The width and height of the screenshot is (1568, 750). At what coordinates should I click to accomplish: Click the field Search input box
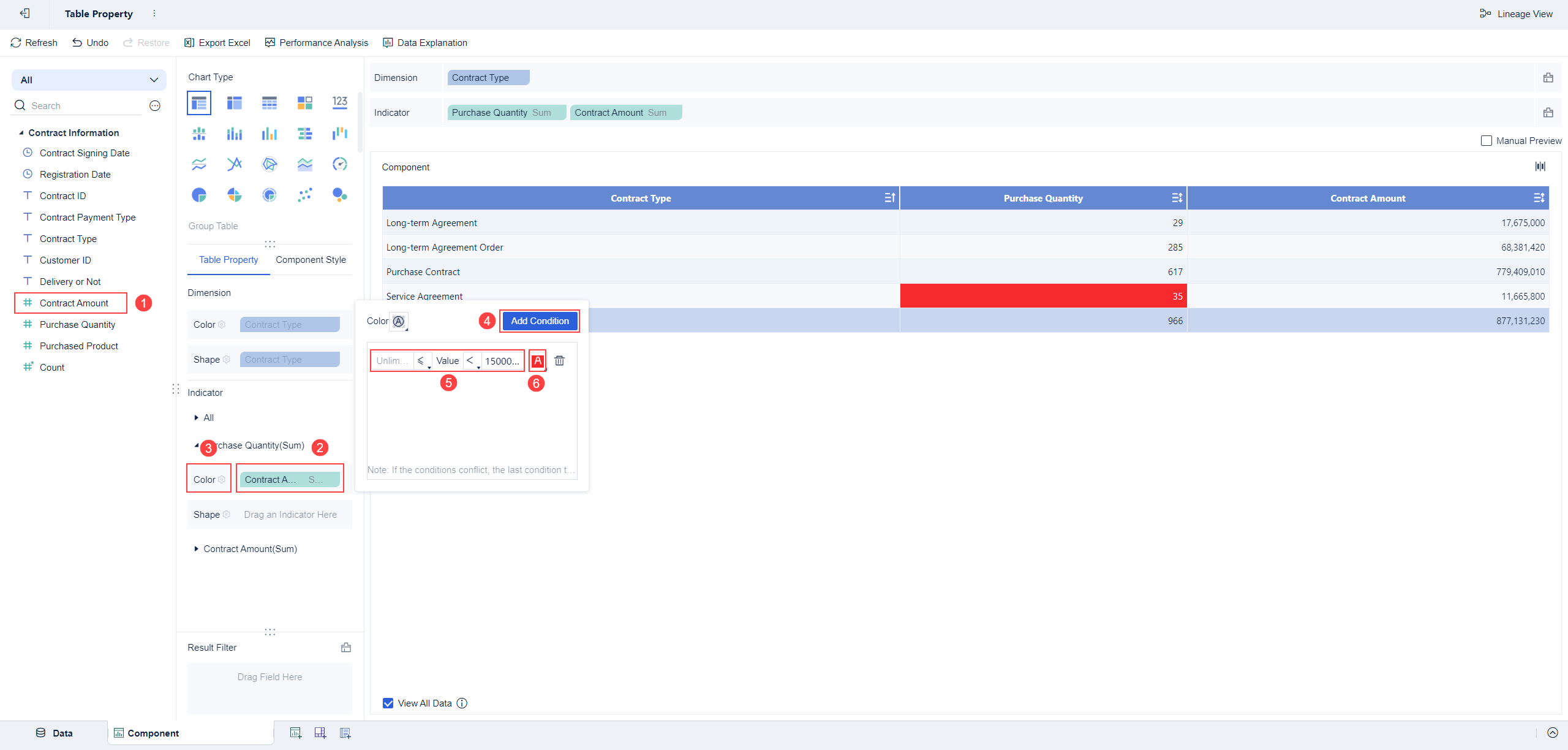point(86,106)
